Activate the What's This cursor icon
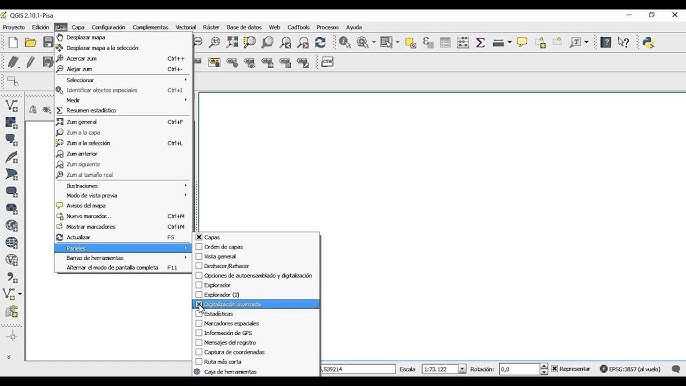686x386 pixels. coord(623,42)
